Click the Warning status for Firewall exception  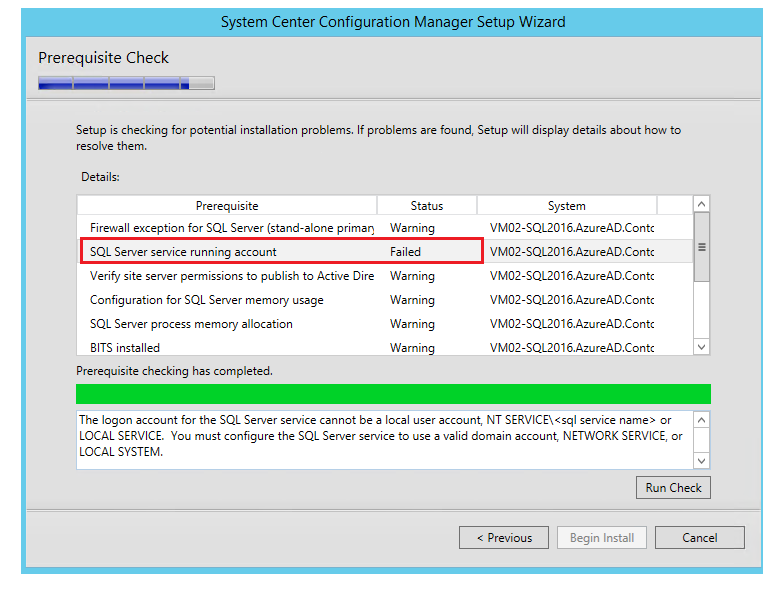(x=412, y=228)
